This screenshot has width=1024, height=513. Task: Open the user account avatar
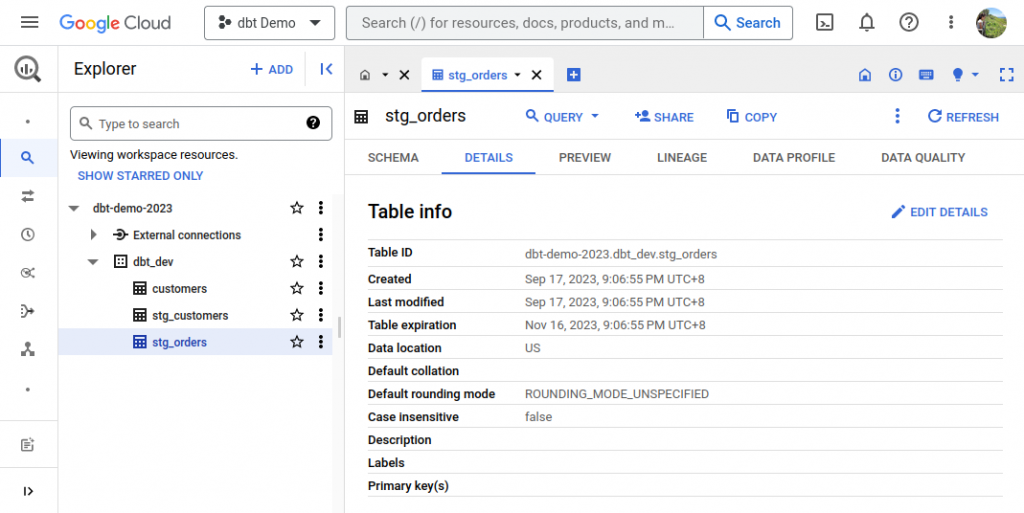pyautogui.click(x=991, y=23)
